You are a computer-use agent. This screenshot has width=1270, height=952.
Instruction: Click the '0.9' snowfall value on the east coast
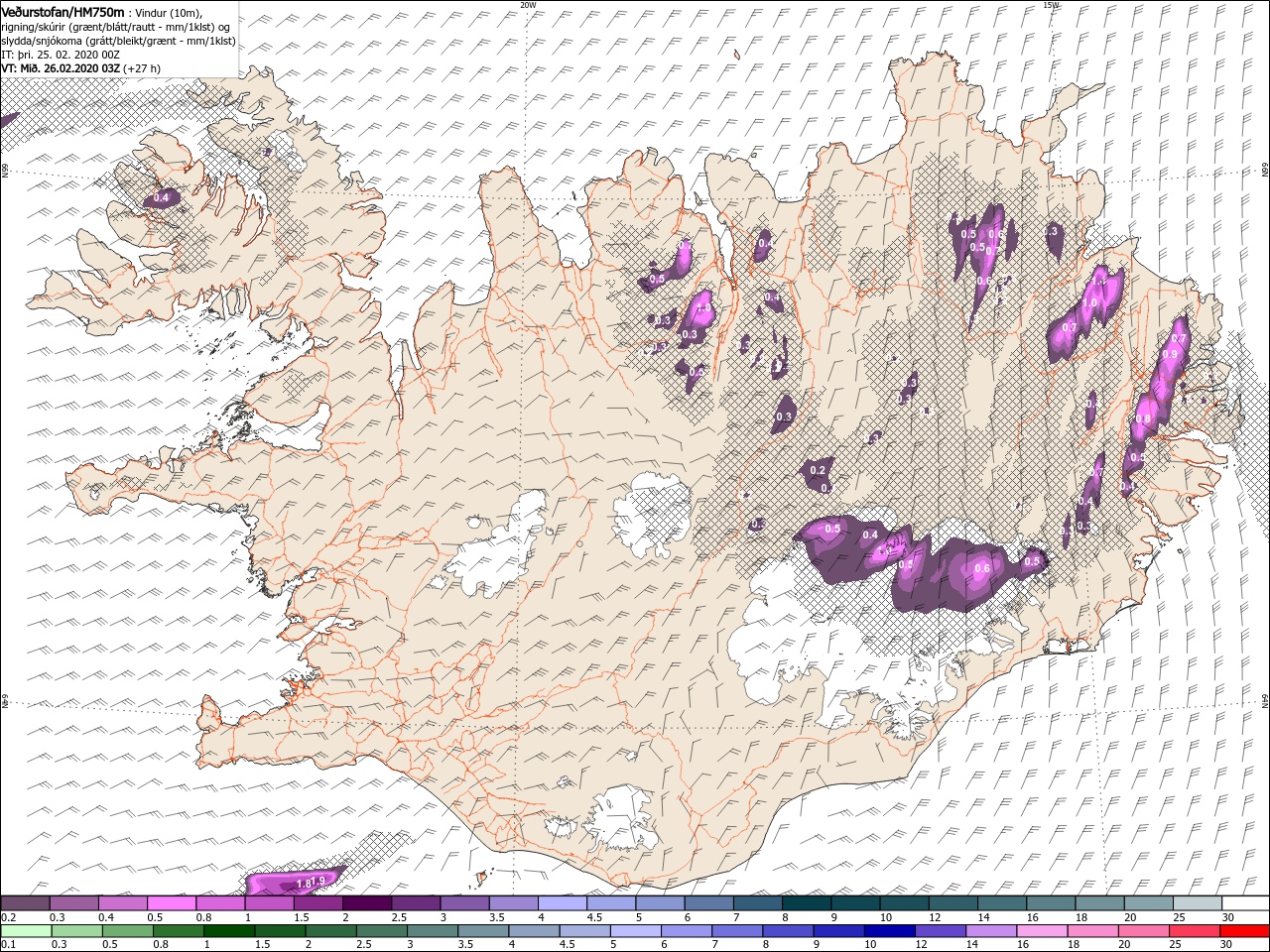(1169, 354)
